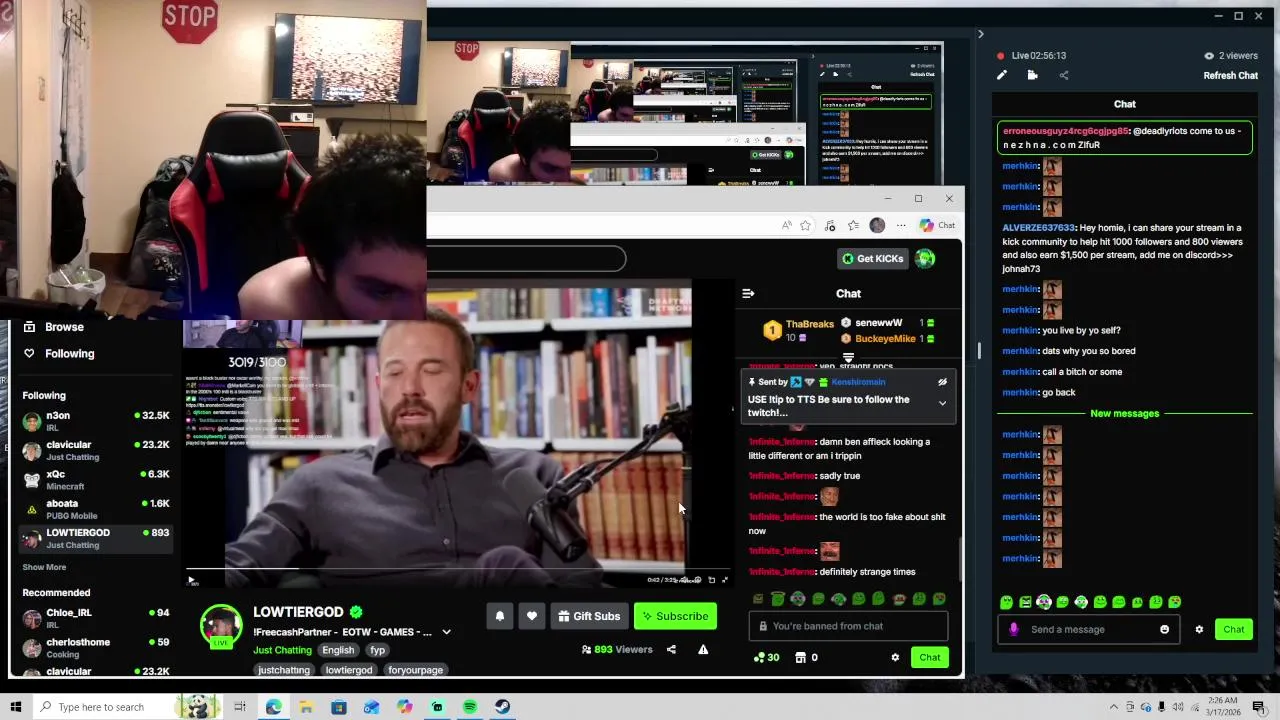
Task: Open File Explorer from the taskbar
Action: [306, 707]
